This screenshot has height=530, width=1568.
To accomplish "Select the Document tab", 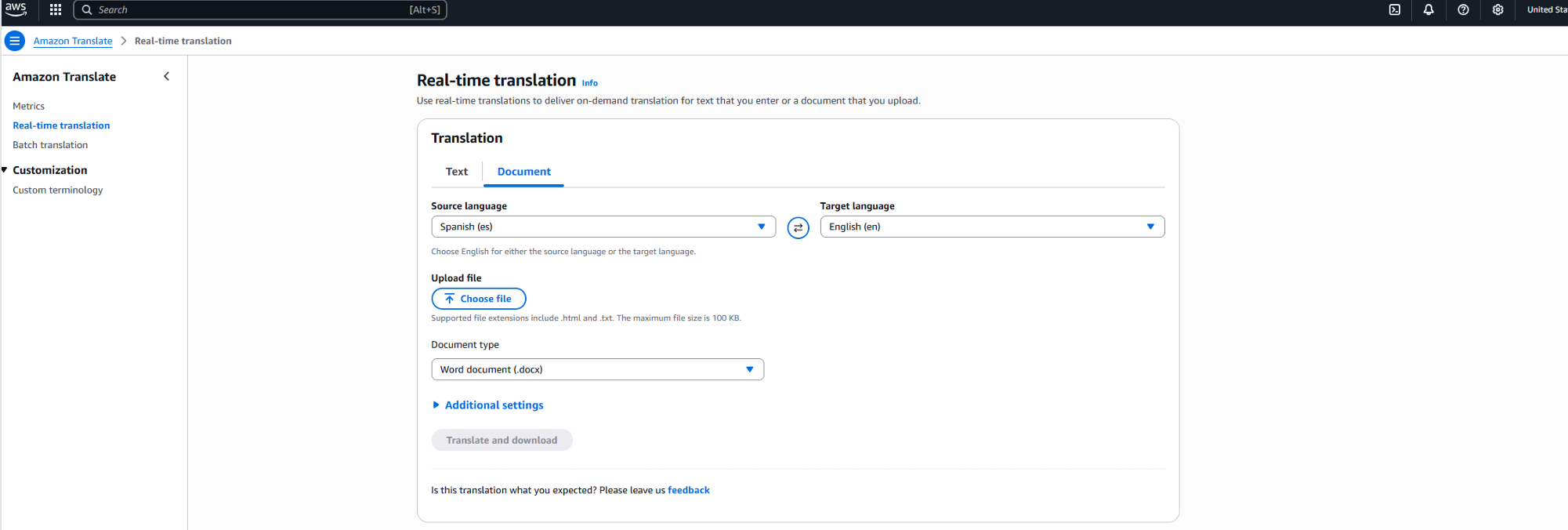I will (x=523, y=172).
